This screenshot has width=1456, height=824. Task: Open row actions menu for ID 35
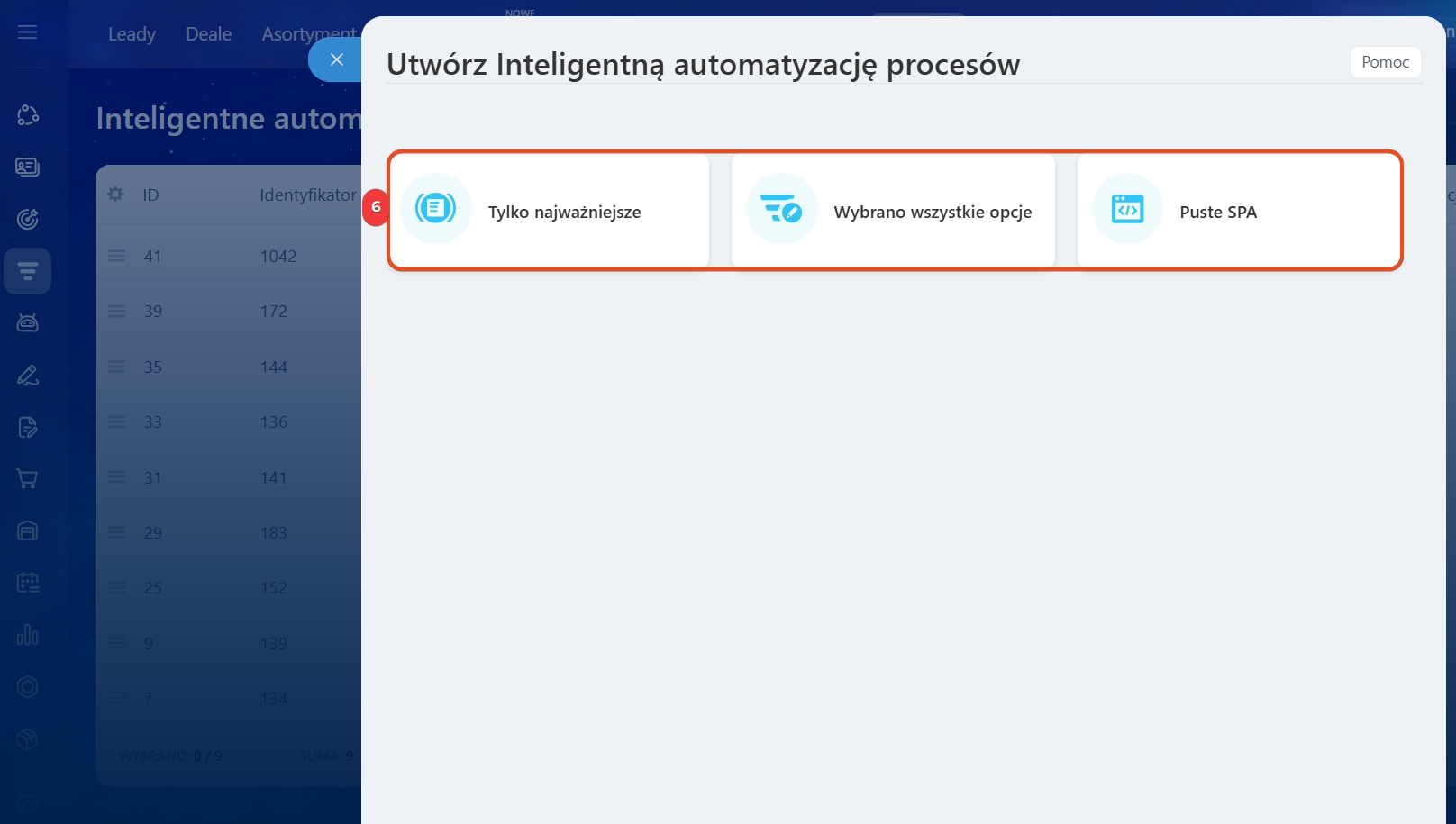point(117,367)
